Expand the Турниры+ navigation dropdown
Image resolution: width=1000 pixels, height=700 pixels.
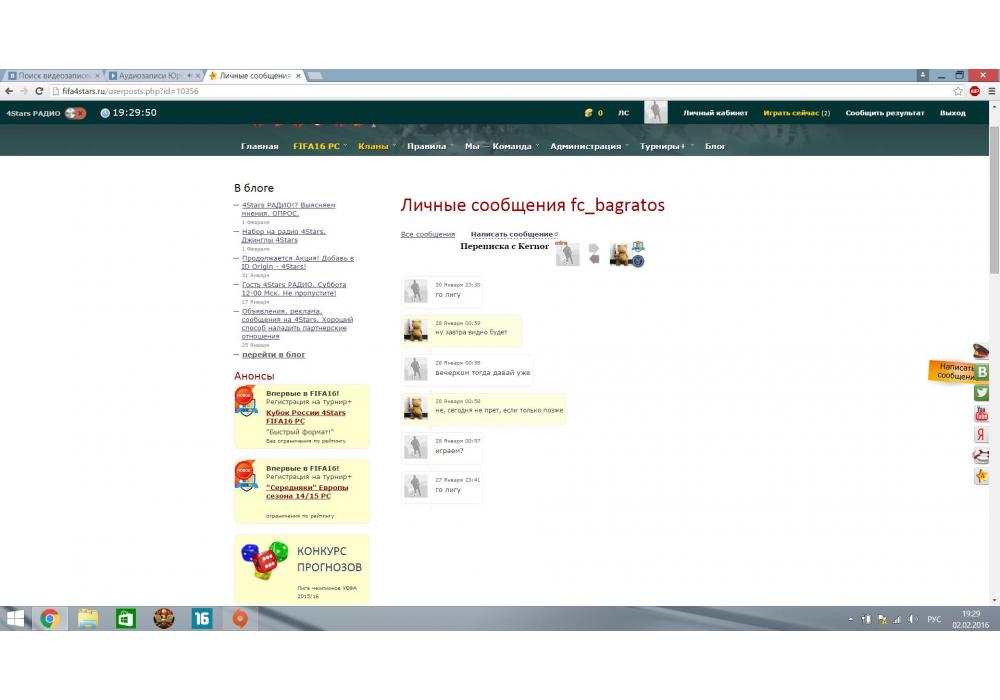pos(667,147)
